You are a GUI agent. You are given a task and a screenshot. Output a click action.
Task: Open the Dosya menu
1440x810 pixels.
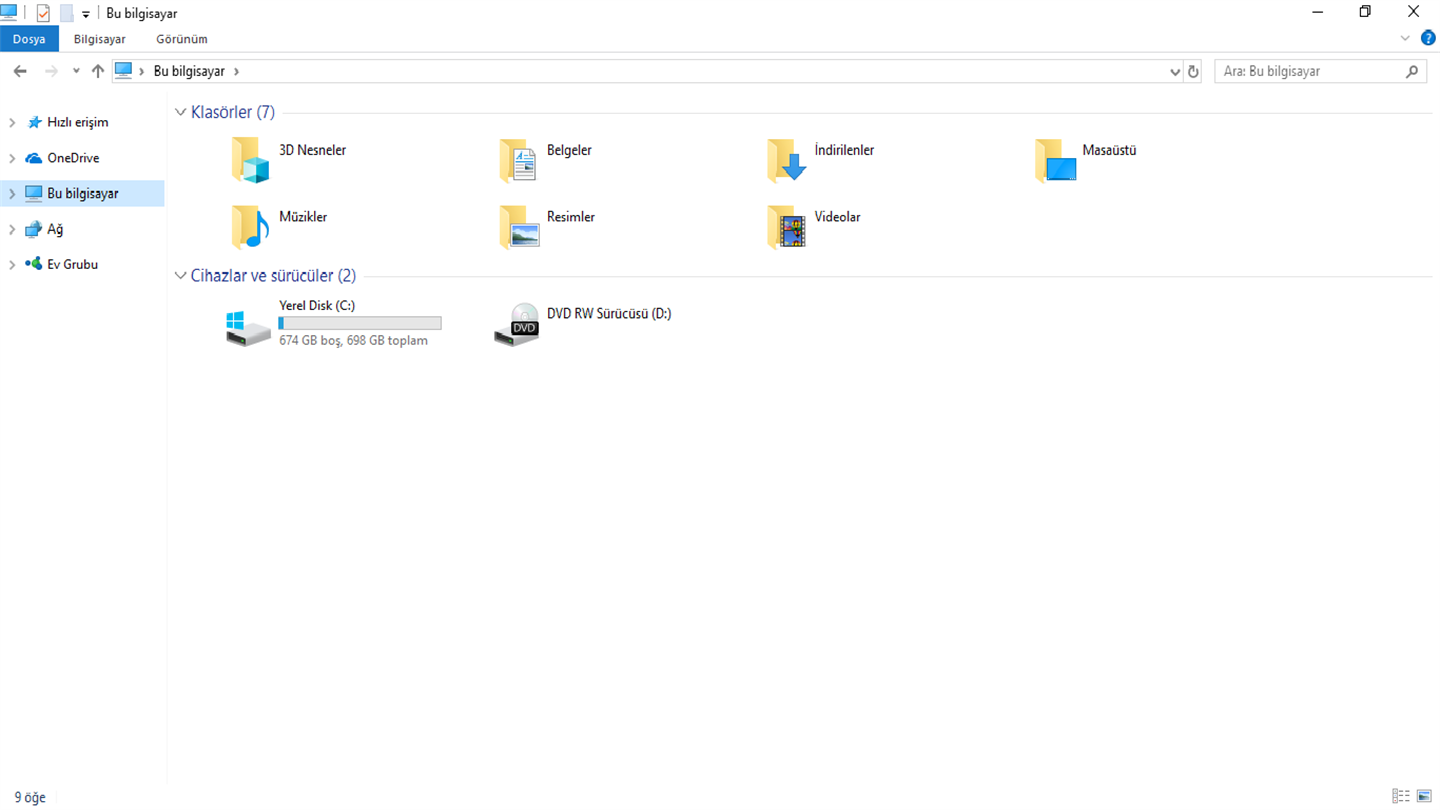coord(29,39)
